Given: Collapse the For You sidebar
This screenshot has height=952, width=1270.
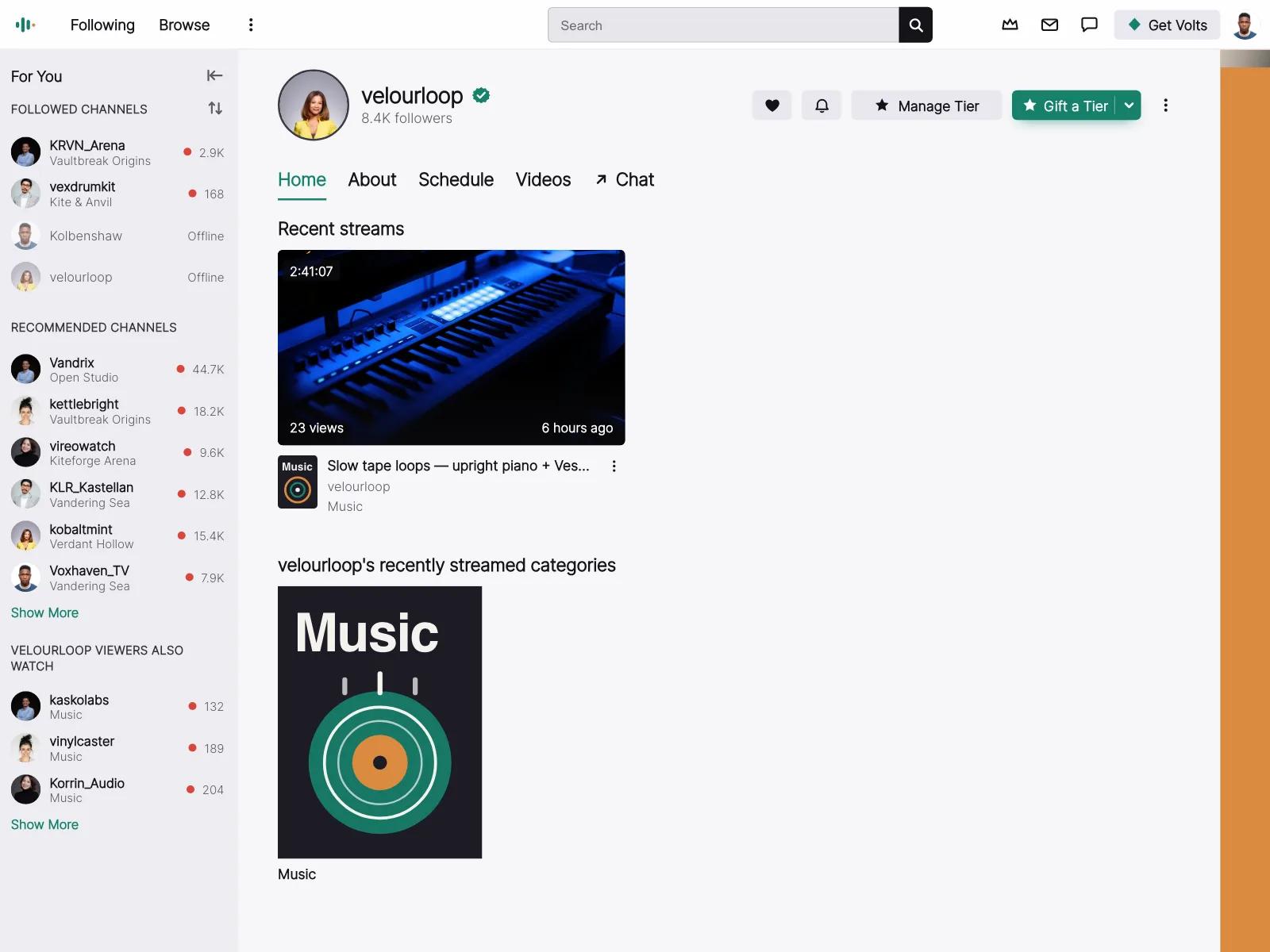Looking at the screenshot, I should click(x=214, y=75).
